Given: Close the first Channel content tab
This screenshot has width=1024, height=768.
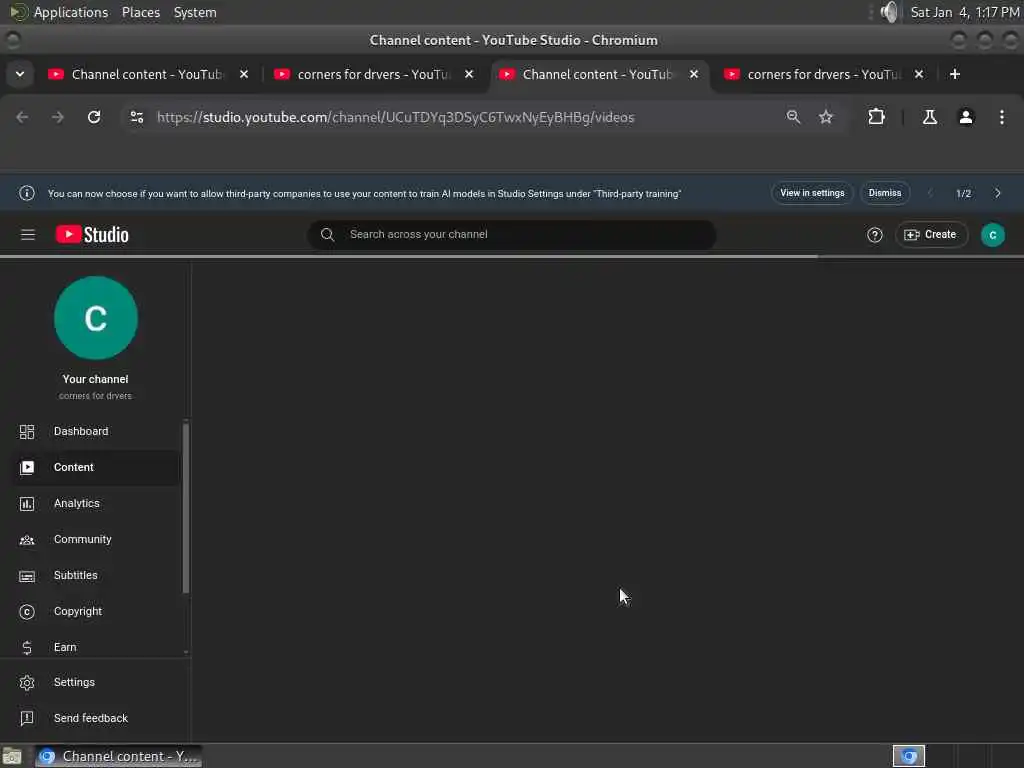Looking at the screenshot, I should [244, 74].
